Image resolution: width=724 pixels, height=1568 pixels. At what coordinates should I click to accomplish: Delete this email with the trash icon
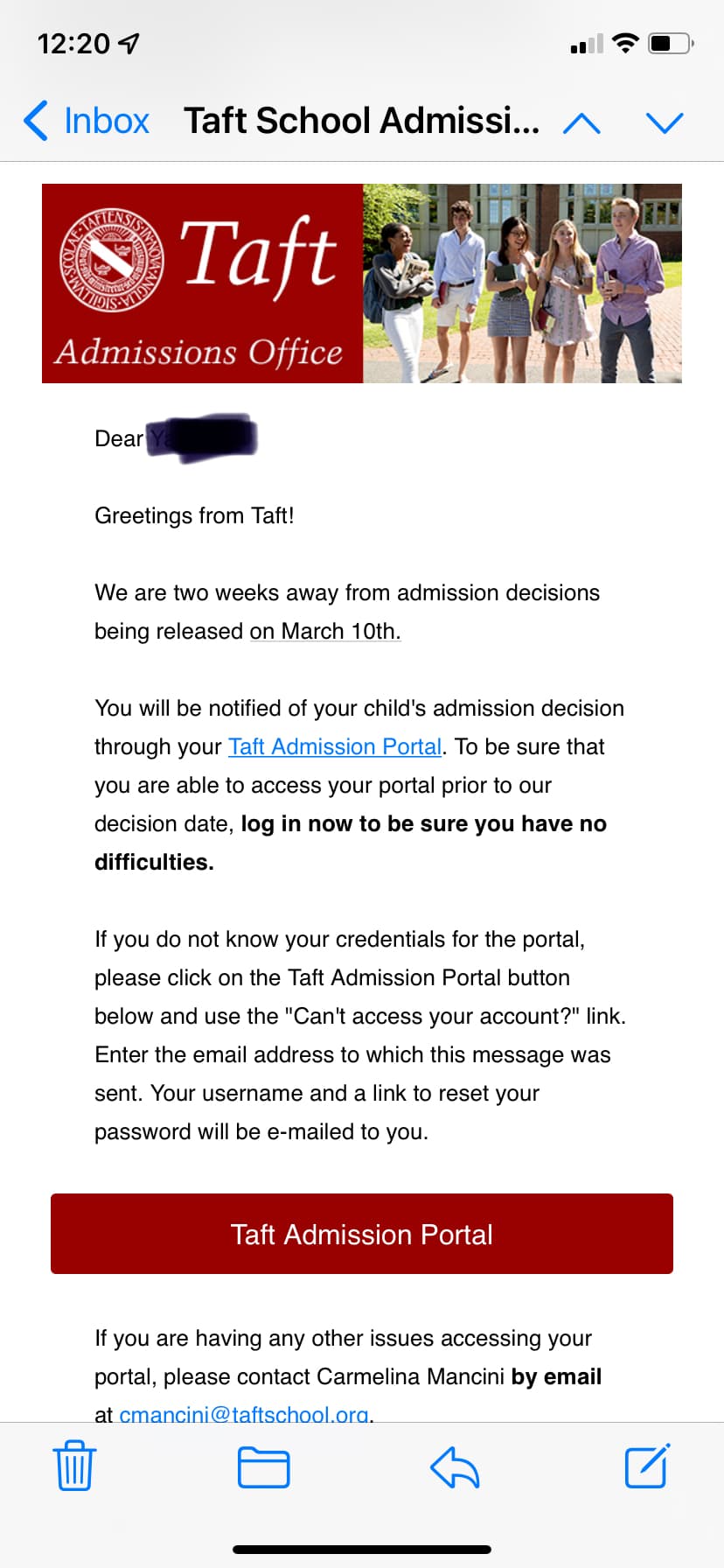click(x=74, y=1466)
